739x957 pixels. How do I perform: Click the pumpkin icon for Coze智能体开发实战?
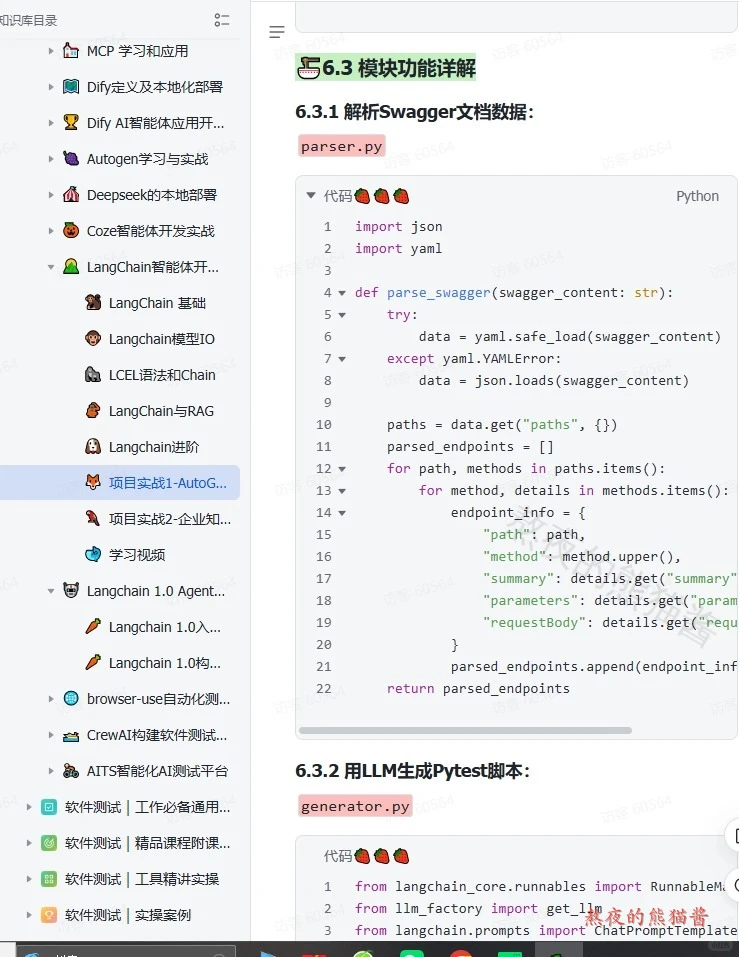pos(71,231)
